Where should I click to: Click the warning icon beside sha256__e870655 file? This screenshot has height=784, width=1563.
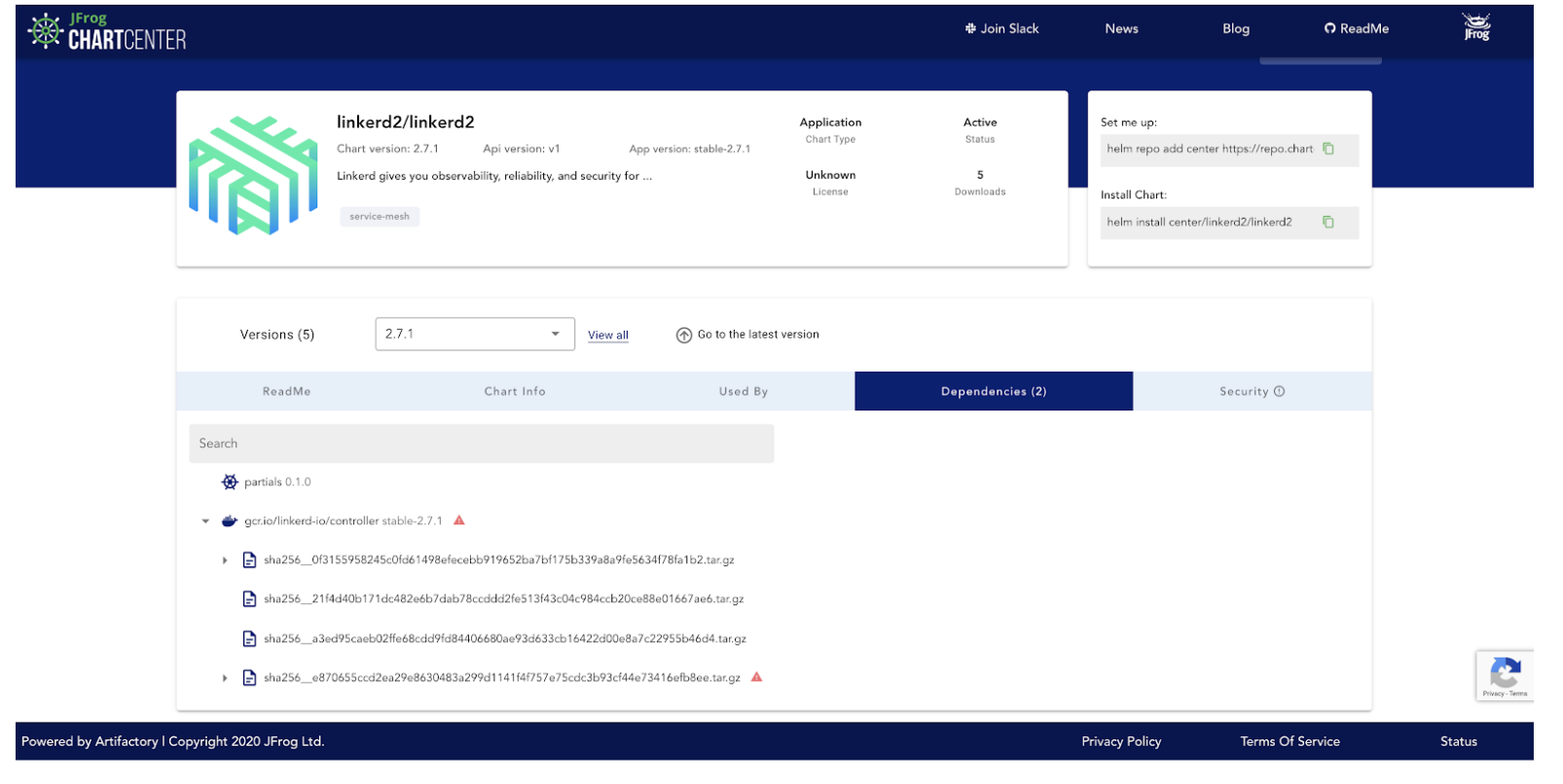coord(756,677)
